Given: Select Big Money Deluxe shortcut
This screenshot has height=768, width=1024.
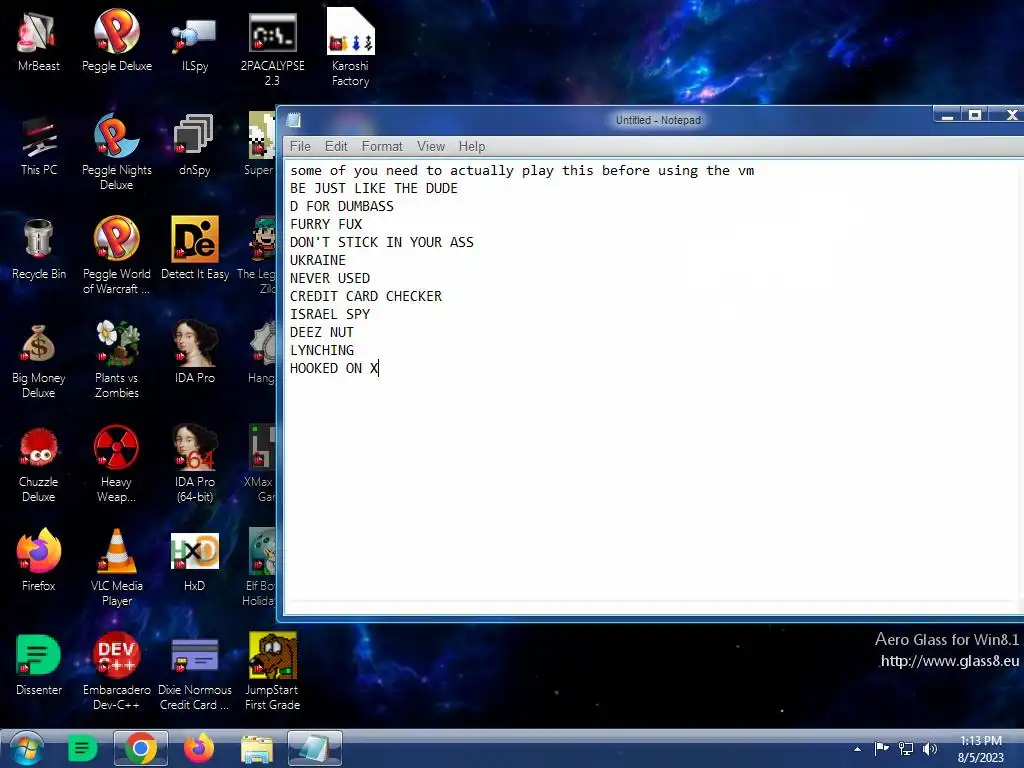Looking at the screenshot, I should tap(39, 360).
